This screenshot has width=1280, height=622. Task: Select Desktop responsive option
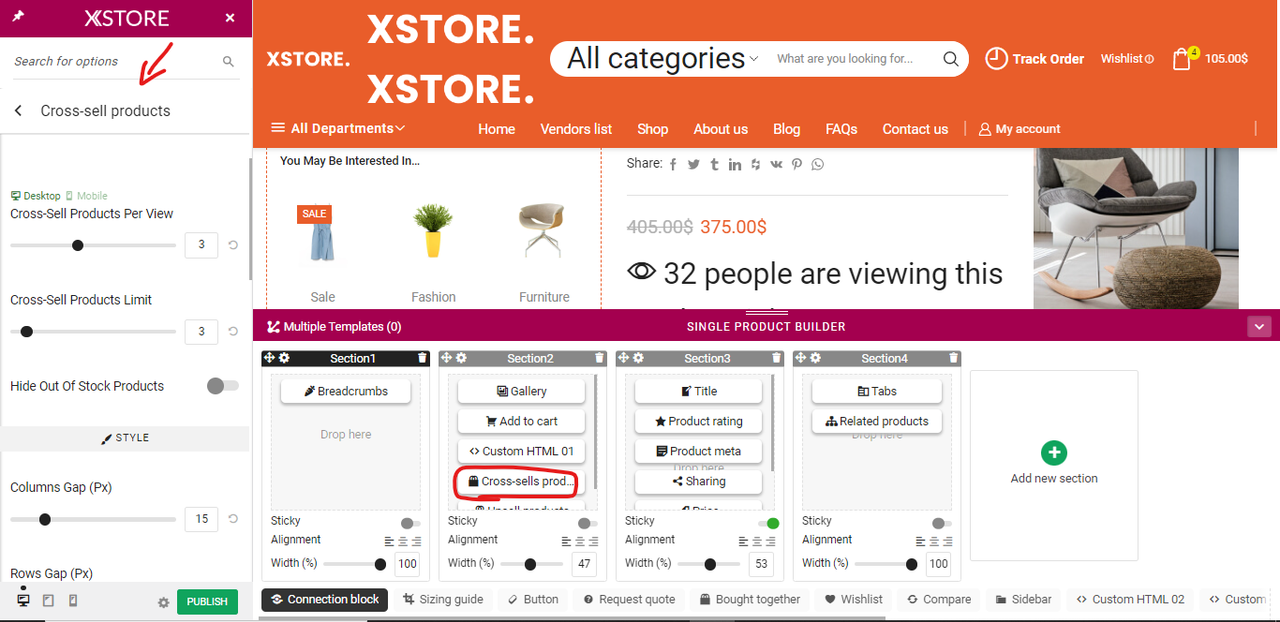coord(36,196)
